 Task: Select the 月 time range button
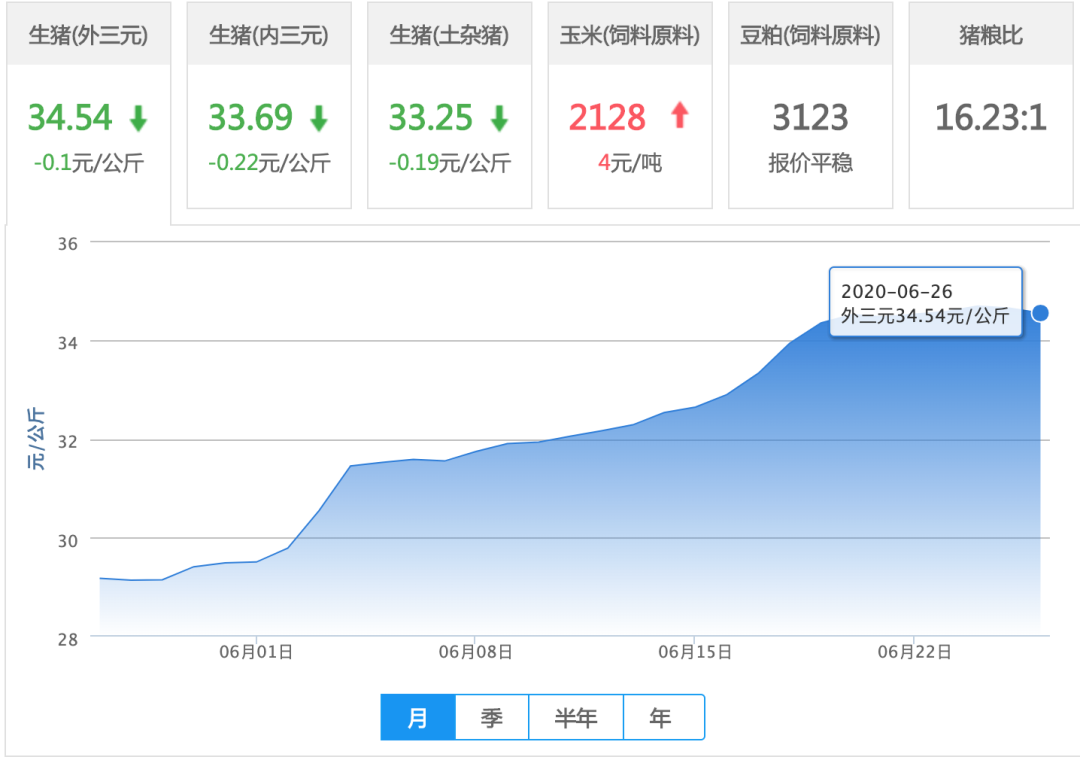click(418, 718)
